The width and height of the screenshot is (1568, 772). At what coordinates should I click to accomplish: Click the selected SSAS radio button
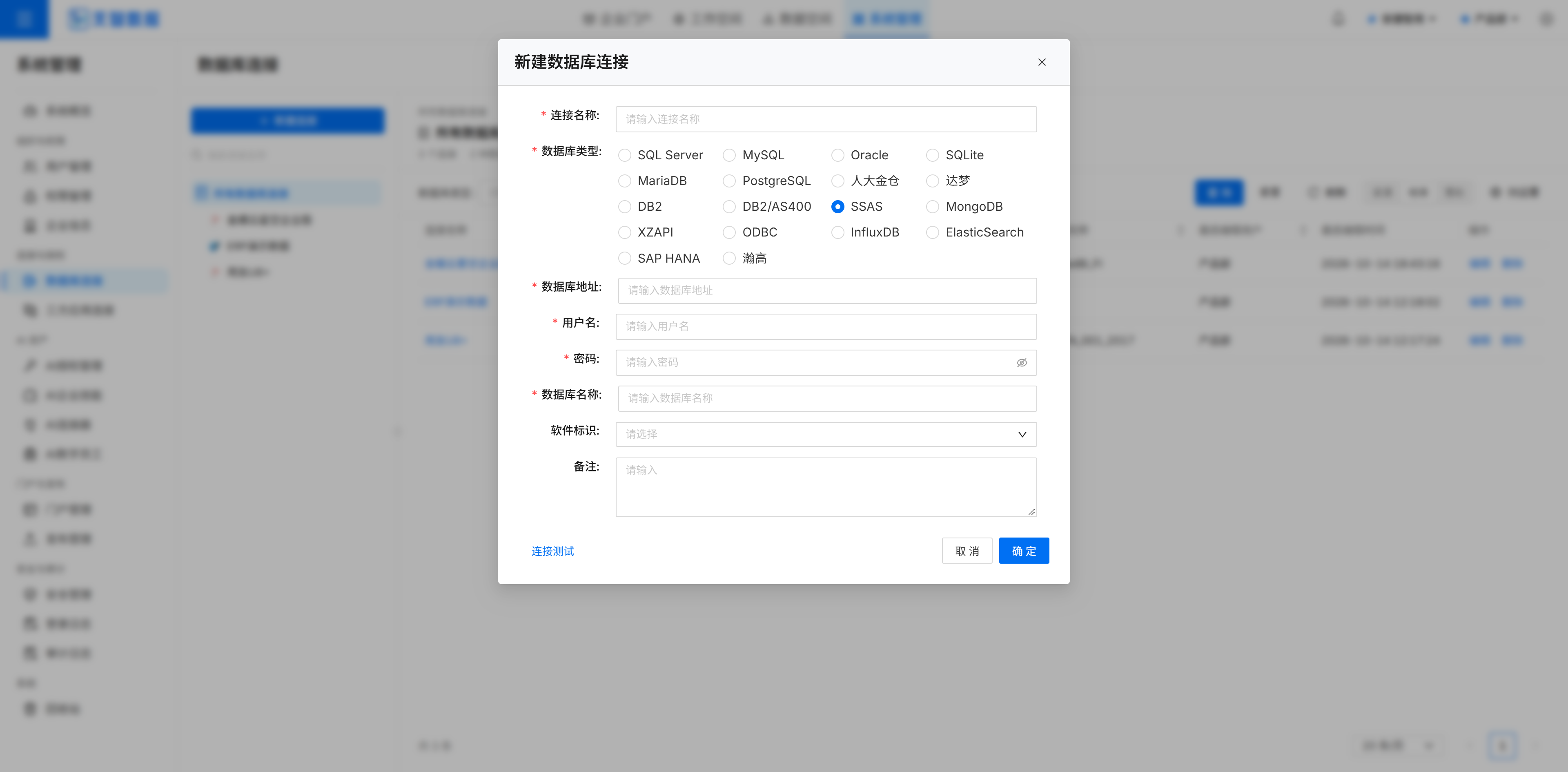coord(837,206)
